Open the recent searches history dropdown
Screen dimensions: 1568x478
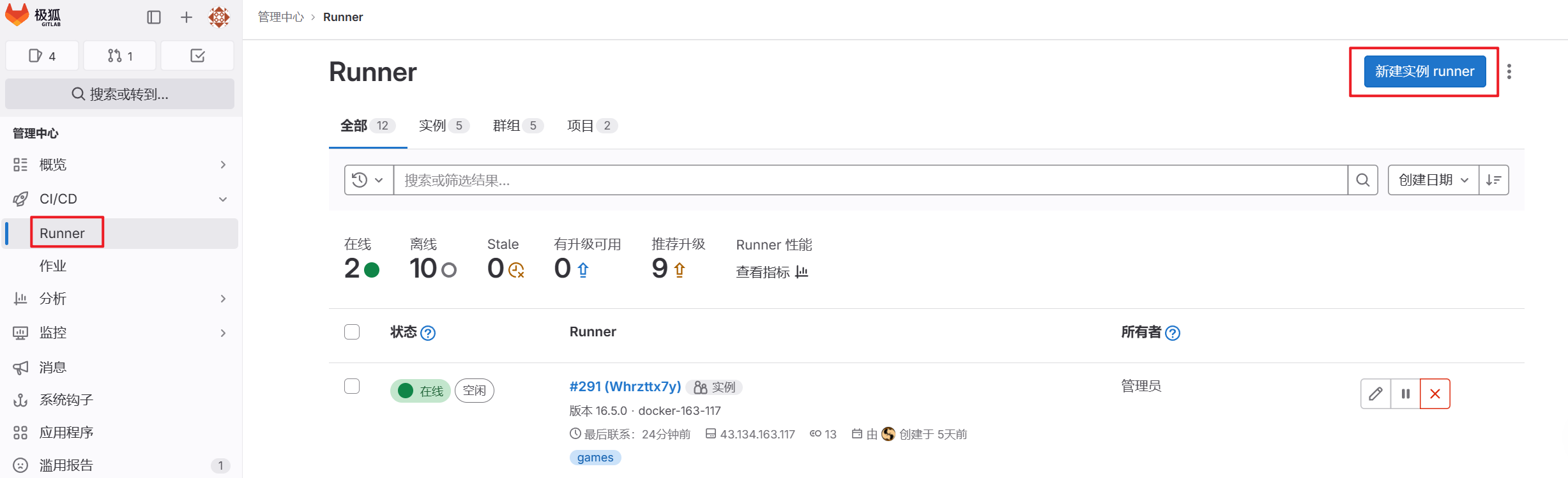(x=369, y=180)
